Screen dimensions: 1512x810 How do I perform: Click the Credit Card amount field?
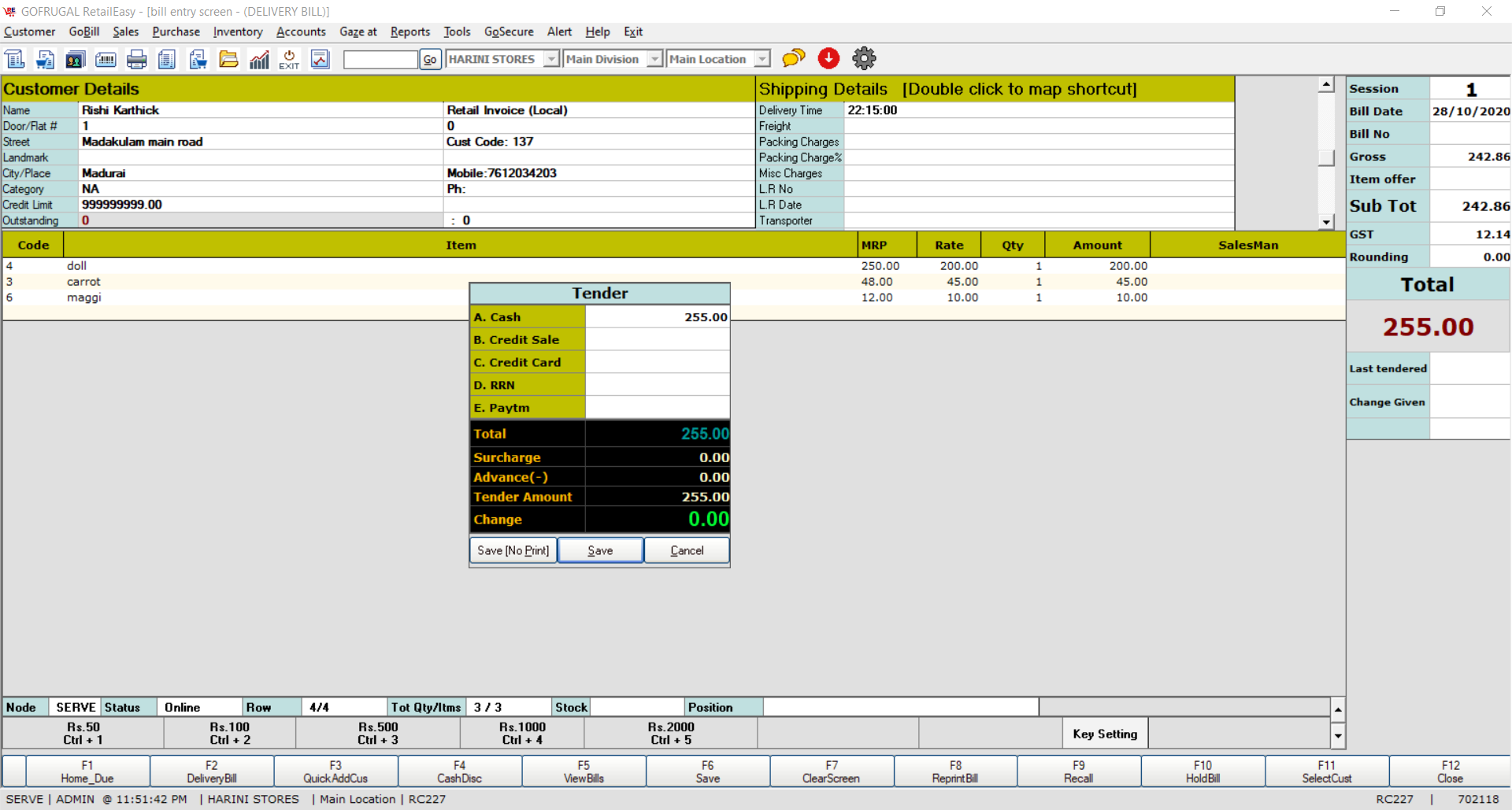pos(658,363)
